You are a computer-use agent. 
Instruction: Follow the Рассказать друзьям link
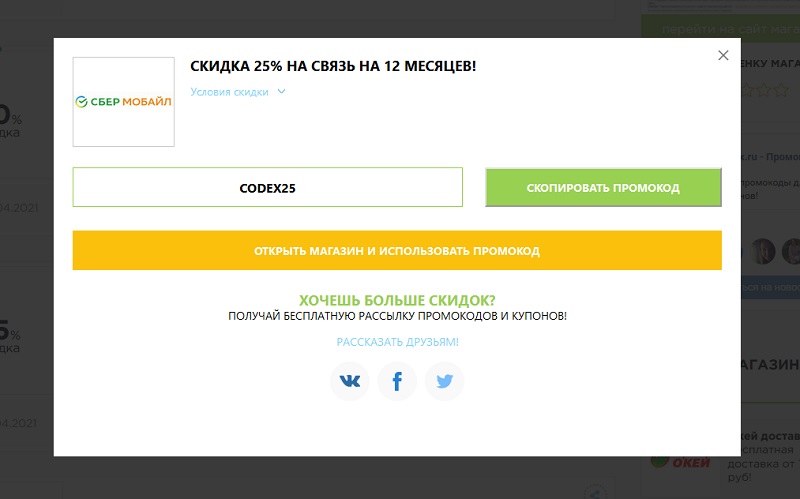[397, 342]
